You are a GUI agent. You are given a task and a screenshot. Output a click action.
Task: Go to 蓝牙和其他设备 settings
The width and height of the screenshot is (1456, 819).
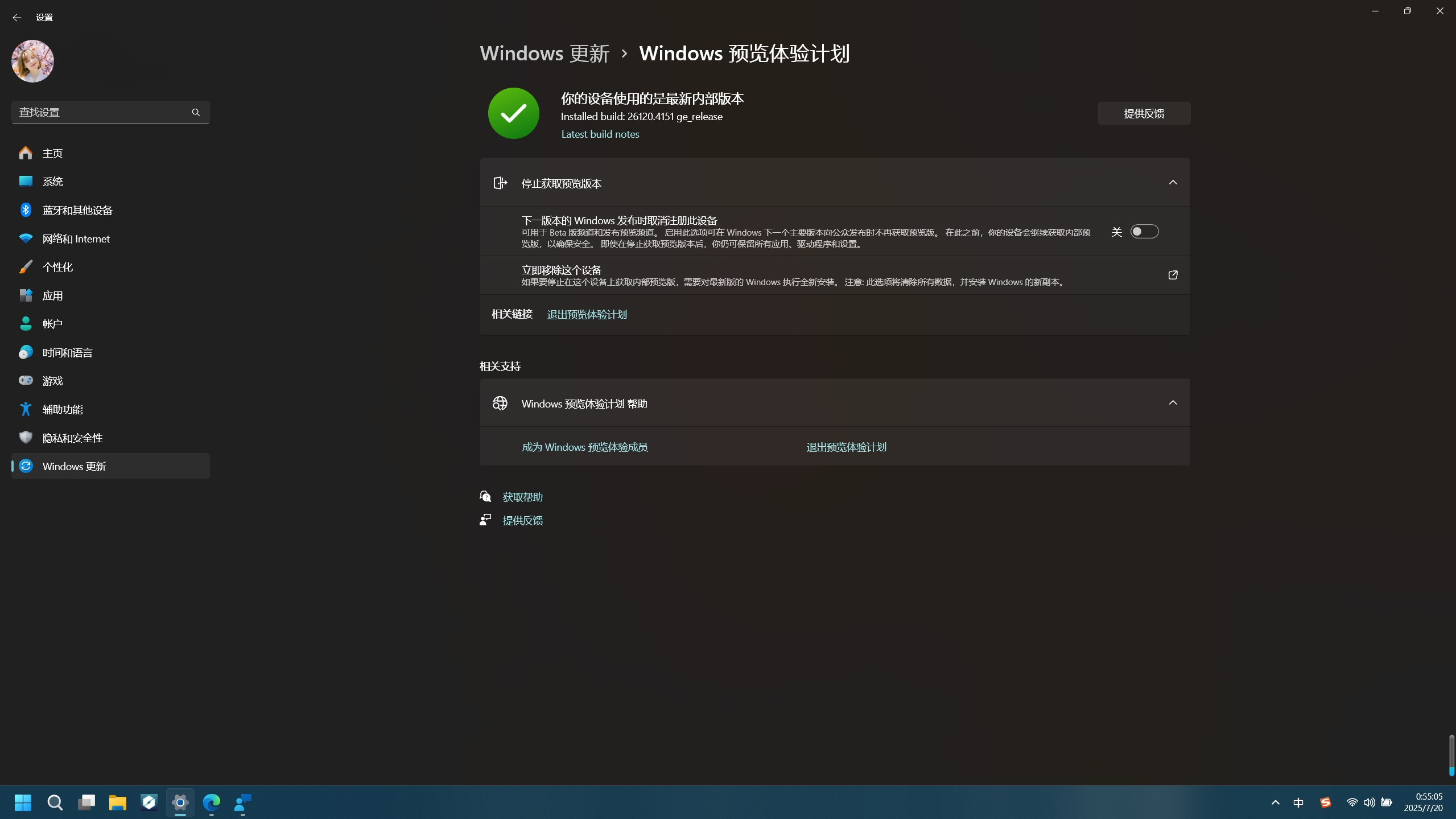click(110, 210)
